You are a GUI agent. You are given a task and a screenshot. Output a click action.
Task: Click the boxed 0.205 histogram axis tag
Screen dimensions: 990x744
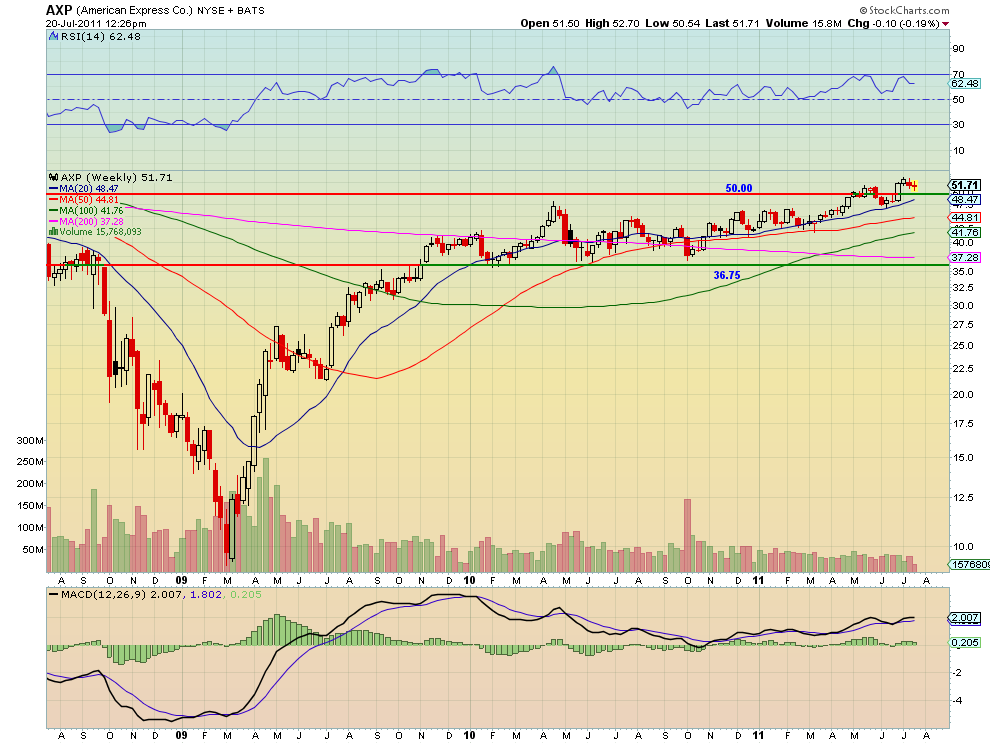coord(965,642)
